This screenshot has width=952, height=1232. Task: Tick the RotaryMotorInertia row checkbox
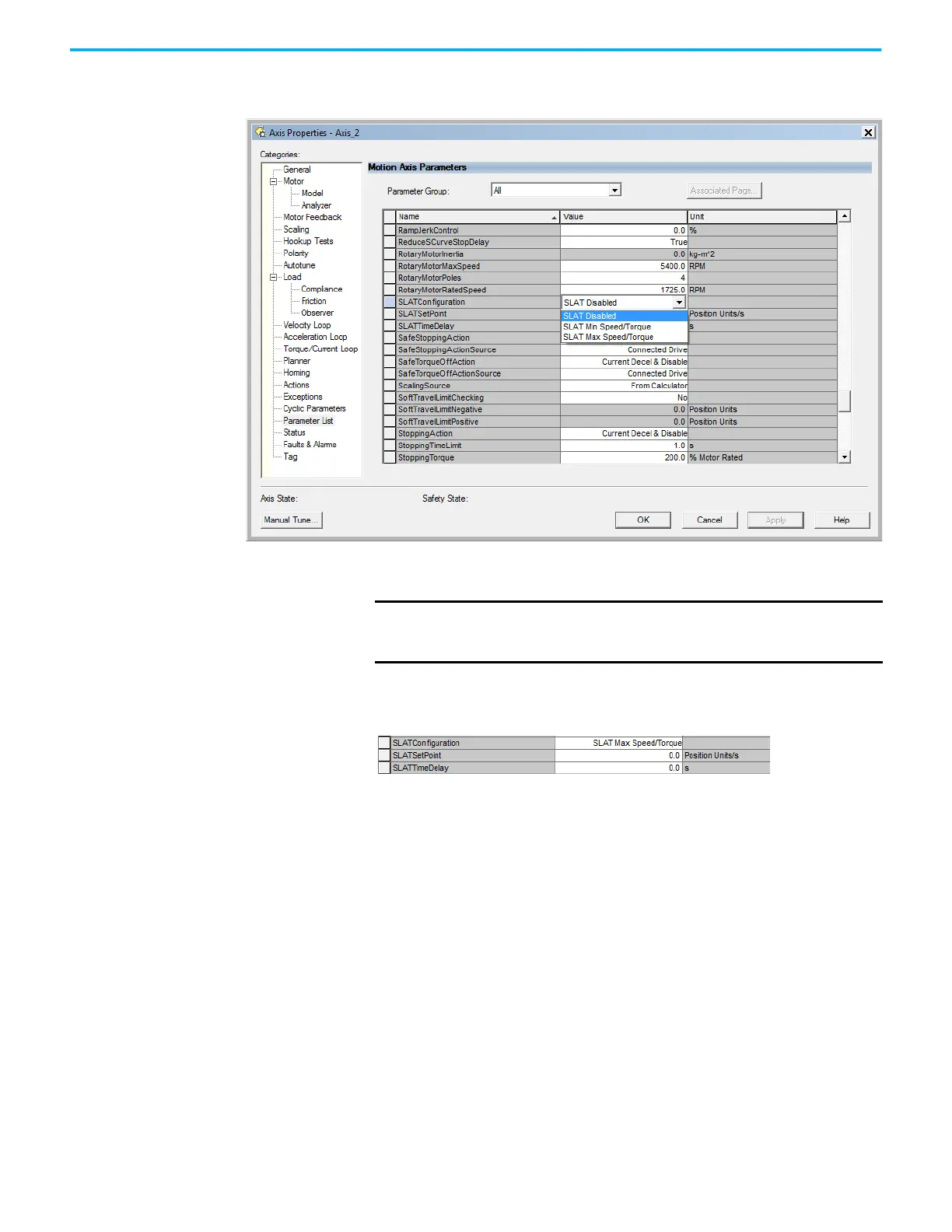pos(390,254)
